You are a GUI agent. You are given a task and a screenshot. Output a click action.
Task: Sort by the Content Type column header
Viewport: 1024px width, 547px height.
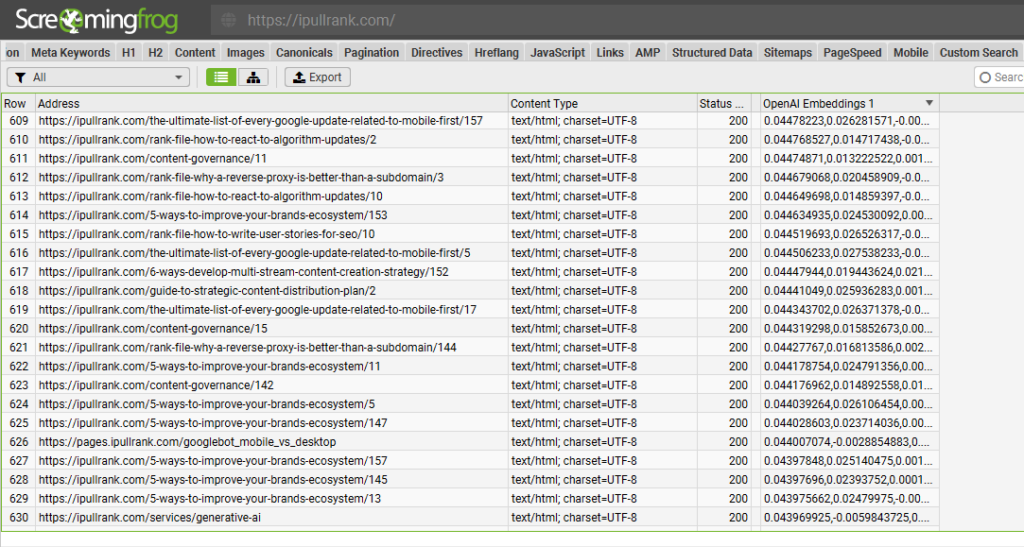(600, 103)
